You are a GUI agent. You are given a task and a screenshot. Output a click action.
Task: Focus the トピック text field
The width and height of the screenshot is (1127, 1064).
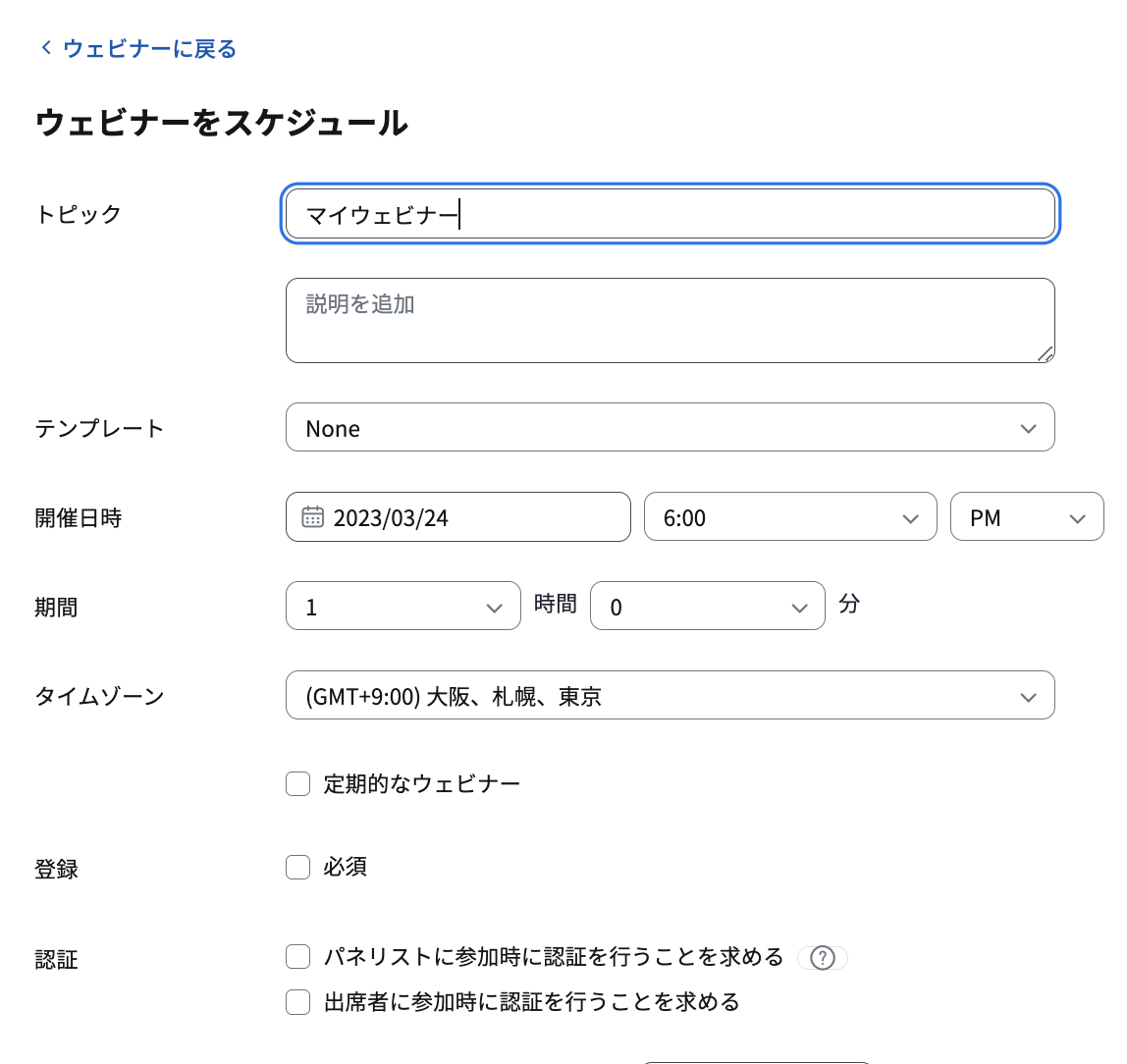click(670, 214)
